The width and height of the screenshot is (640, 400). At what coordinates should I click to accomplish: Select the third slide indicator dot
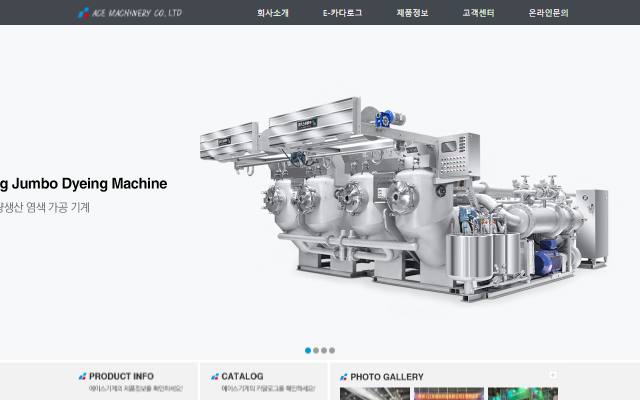click(x=324, y=350)
